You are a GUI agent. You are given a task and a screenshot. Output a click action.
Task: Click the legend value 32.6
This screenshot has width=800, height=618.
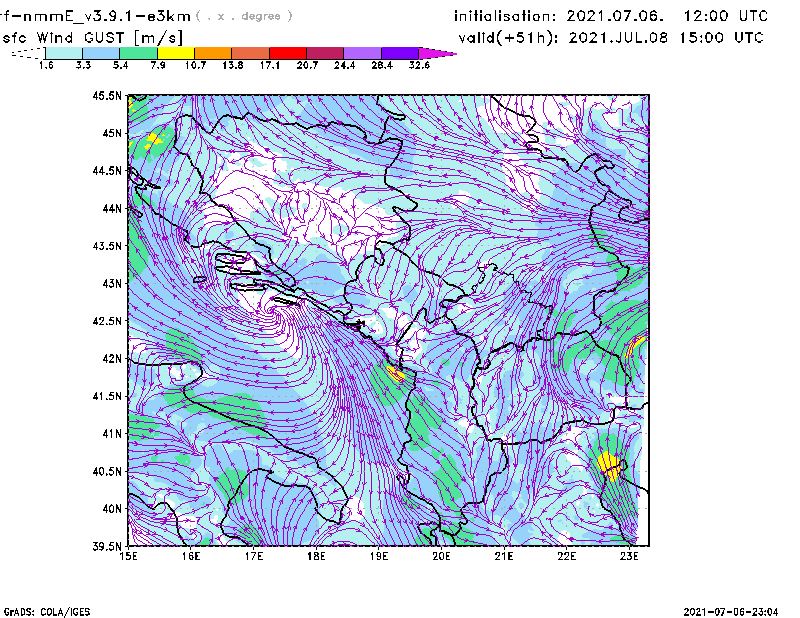click(x=419, y=65)
